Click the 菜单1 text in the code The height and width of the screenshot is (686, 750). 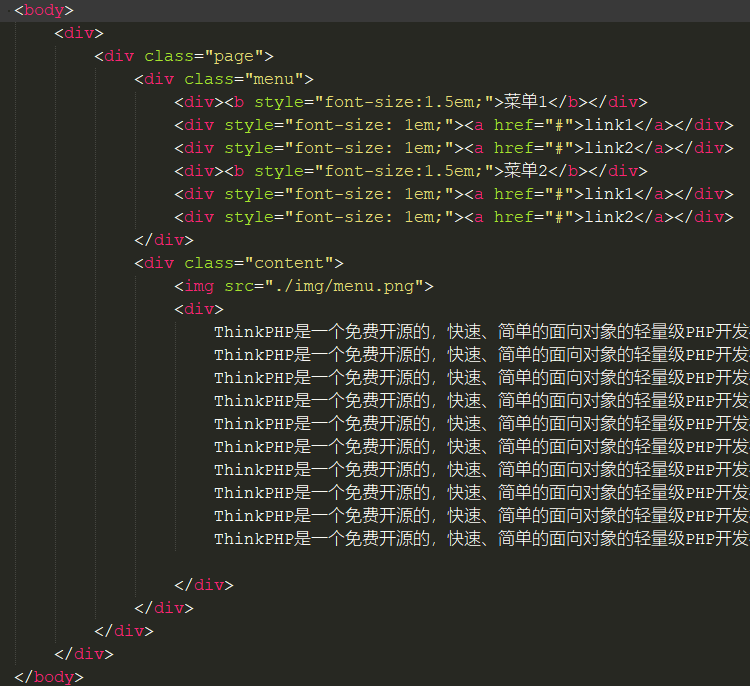coord(527,102)
